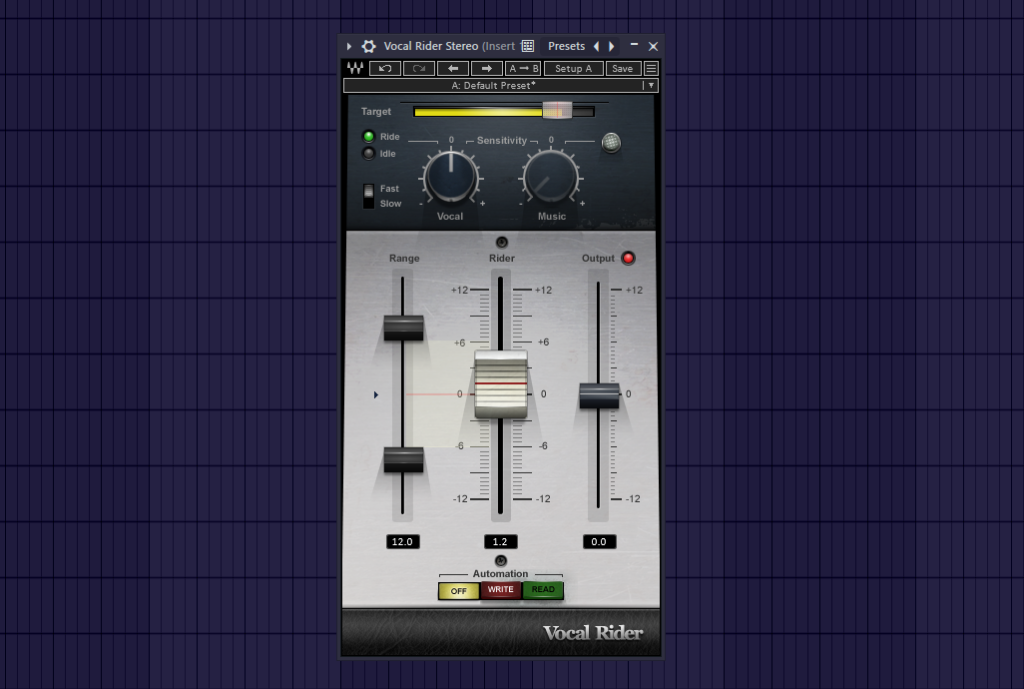Click the A→B copy icon
This screenshot has width=1024, height=689.
[524, 68]
